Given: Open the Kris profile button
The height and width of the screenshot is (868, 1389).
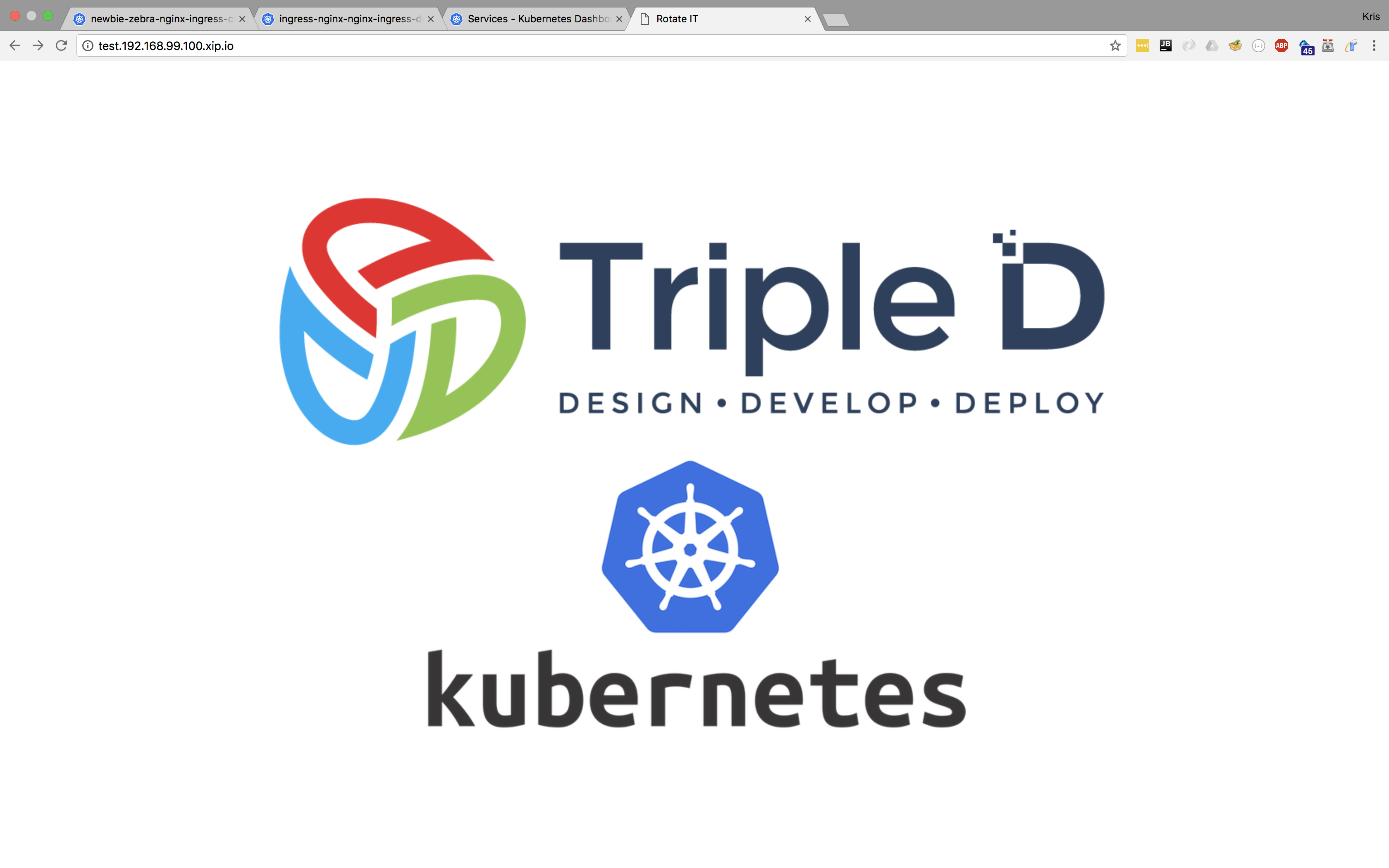Looking at the screenshot, I should coord(1371,16).
